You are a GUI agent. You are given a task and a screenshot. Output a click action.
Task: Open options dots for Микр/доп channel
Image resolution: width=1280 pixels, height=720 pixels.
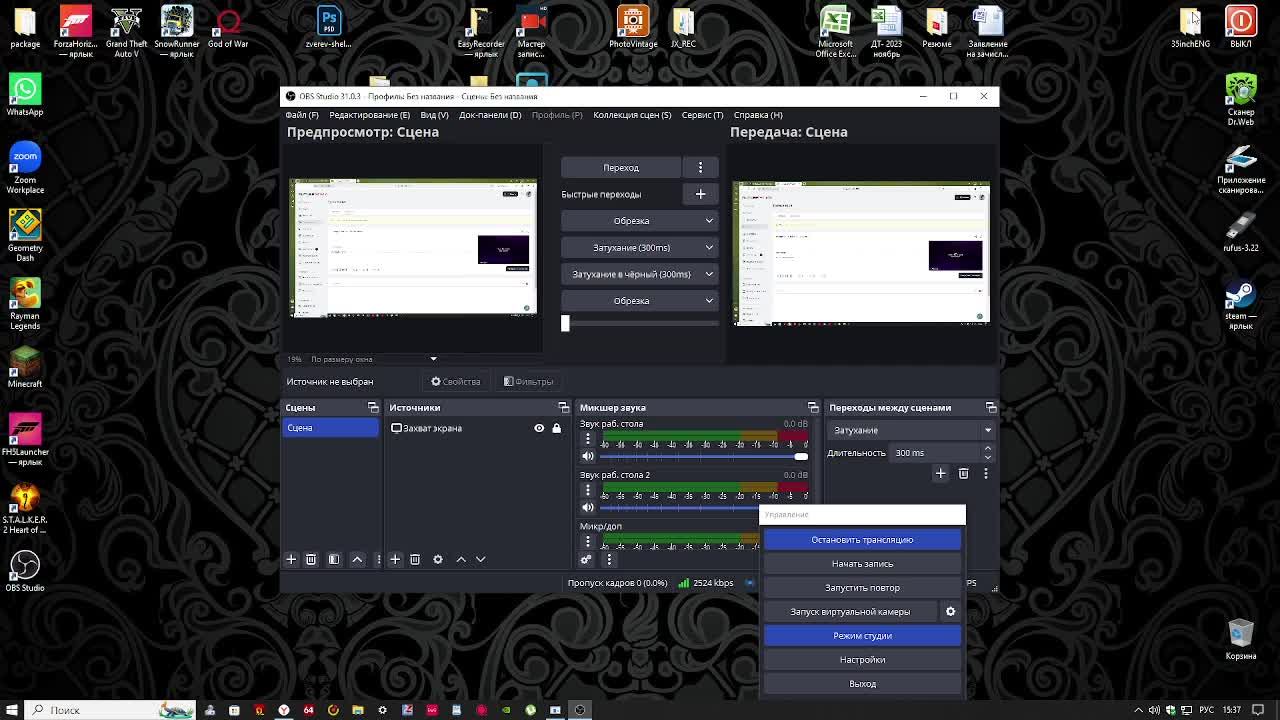588,541
